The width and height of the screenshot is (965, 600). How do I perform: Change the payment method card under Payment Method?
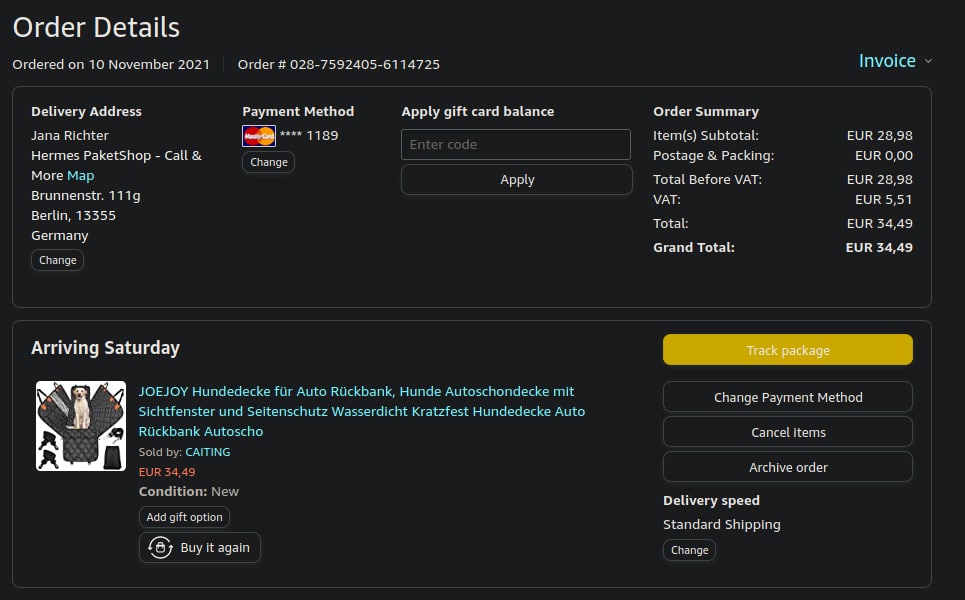coord(268,162)
